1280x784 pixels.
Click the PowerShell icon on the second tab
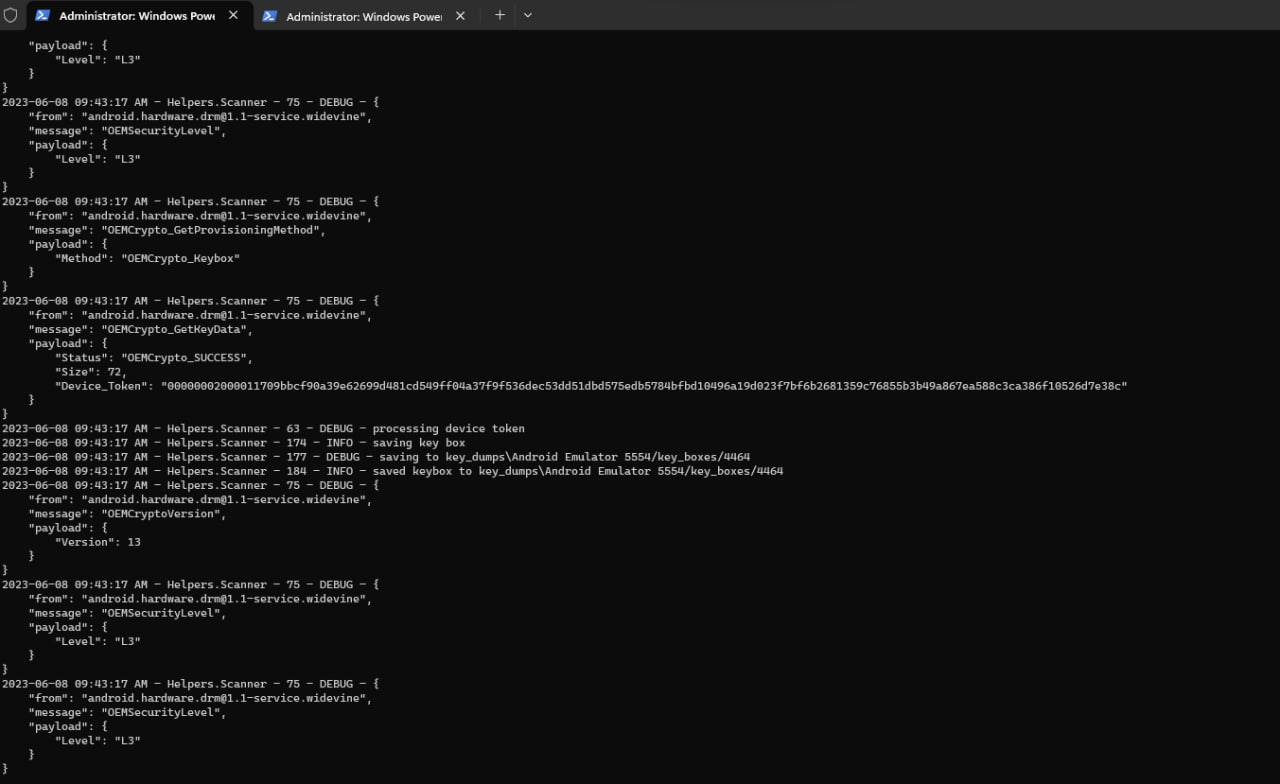point(270,16)
